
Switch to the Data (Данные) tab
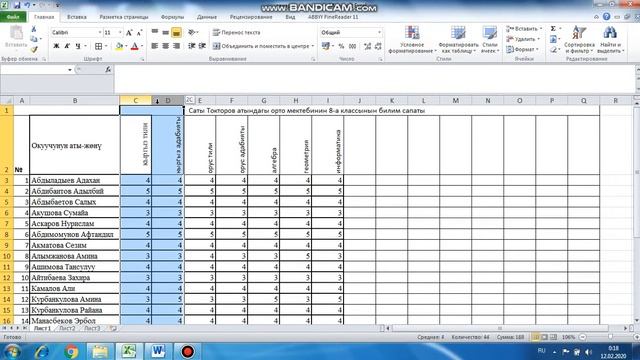tap(207, 17)
